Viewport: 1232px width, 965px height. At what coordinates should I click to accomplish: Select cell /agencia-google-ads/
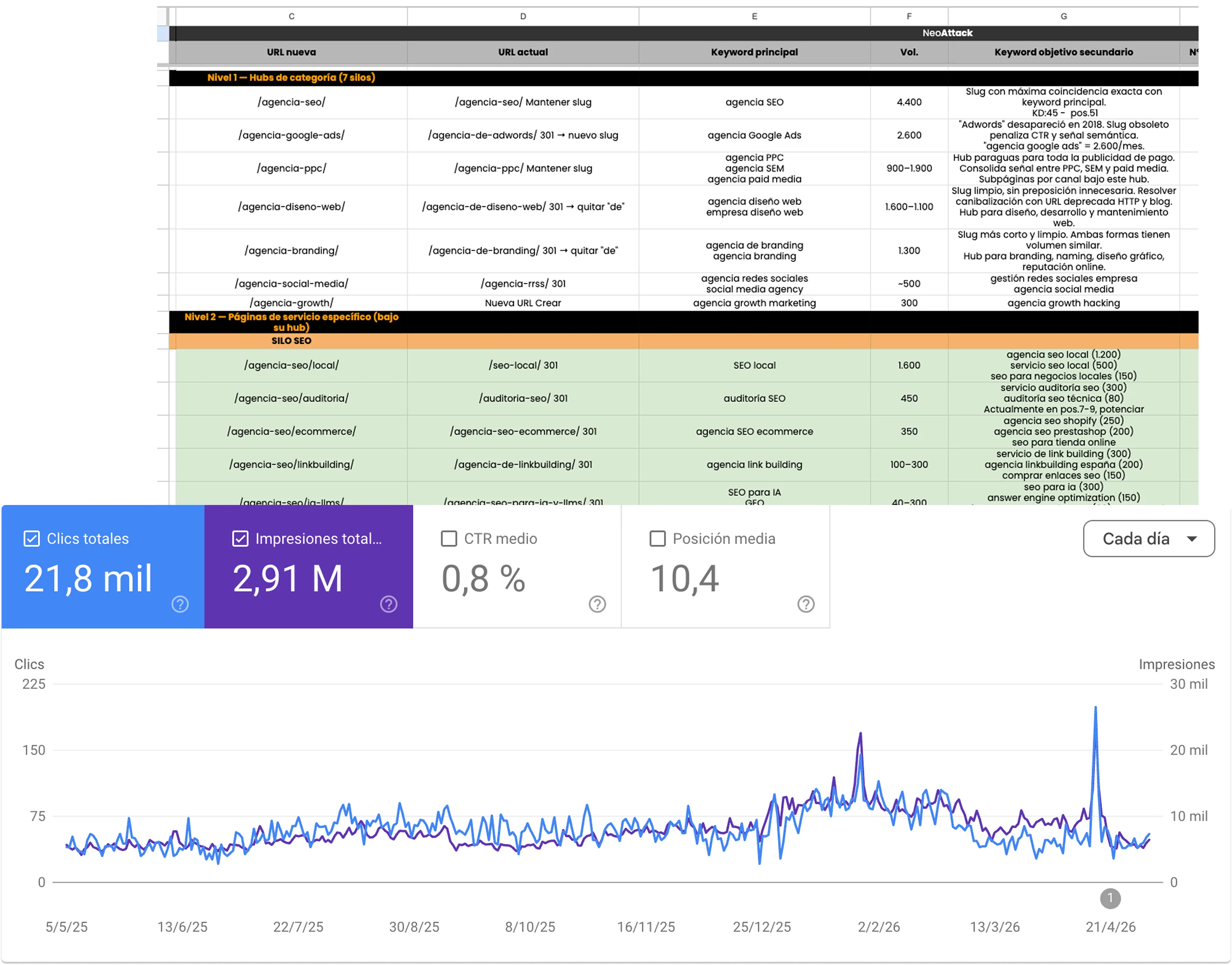[x=292, y=135]
